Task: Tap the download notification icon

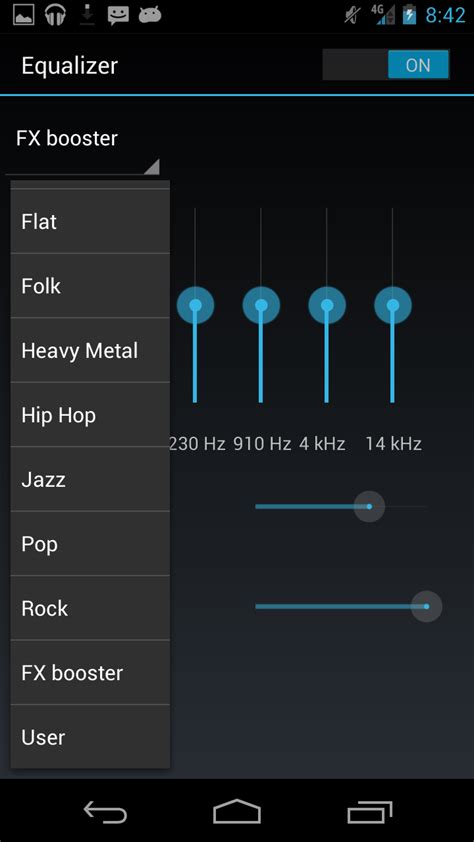Action: (87, 15)
